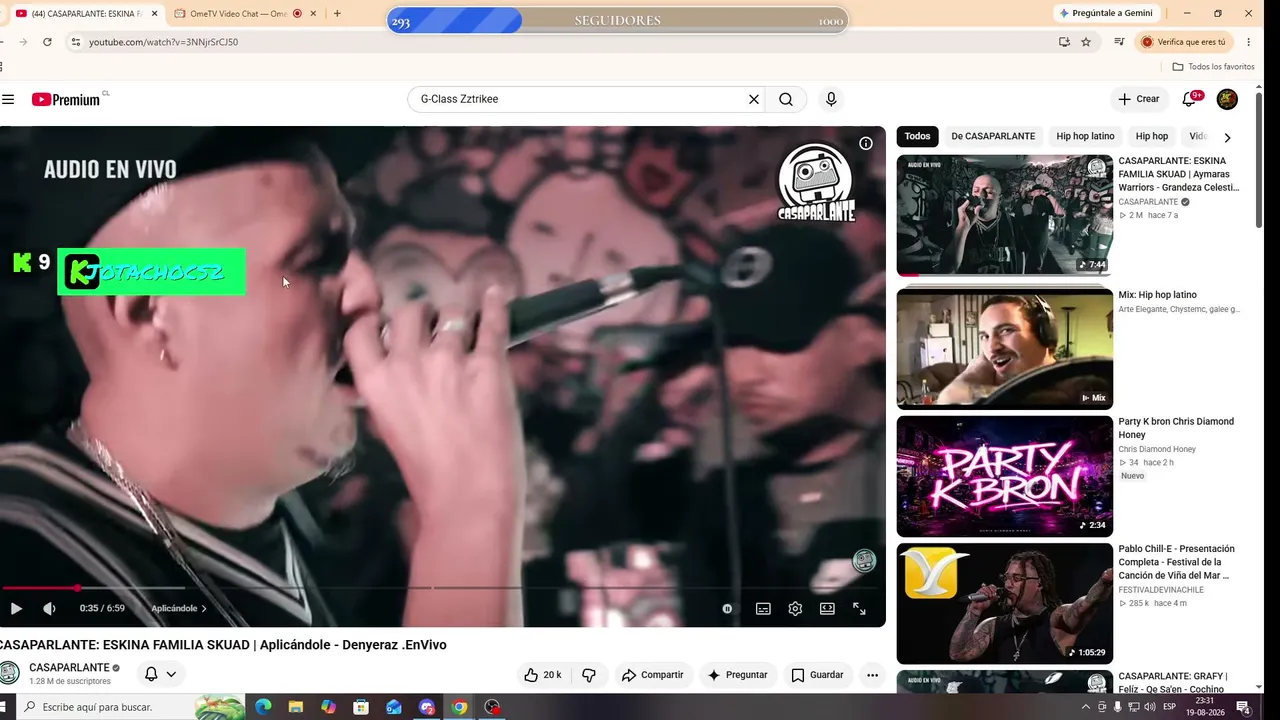Show hidden system tray icons
The height and width of the screenshot is (720, 1280).
[1086, 707]
